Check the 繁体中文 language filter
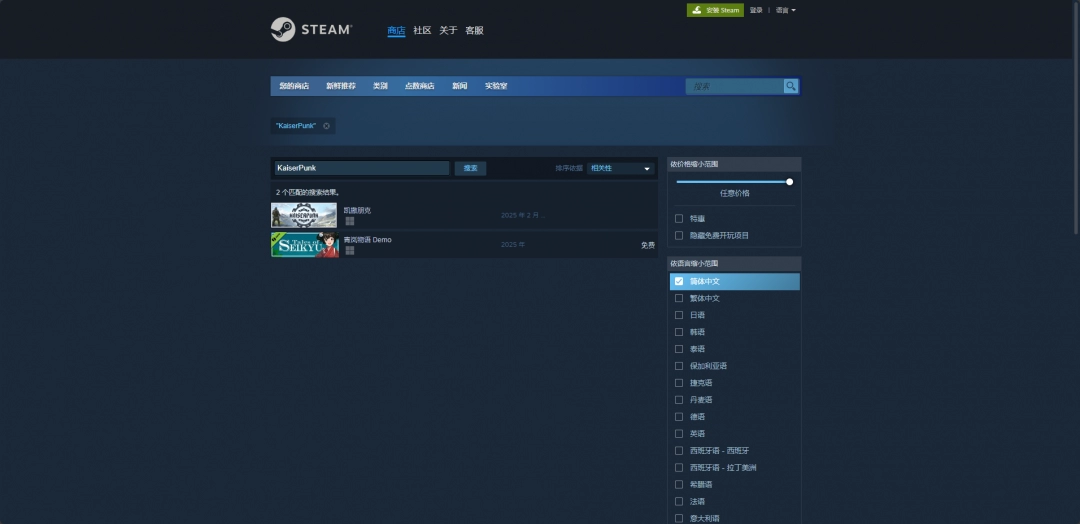The width and height of the screenshot is (1080, 524). [679, 298]
